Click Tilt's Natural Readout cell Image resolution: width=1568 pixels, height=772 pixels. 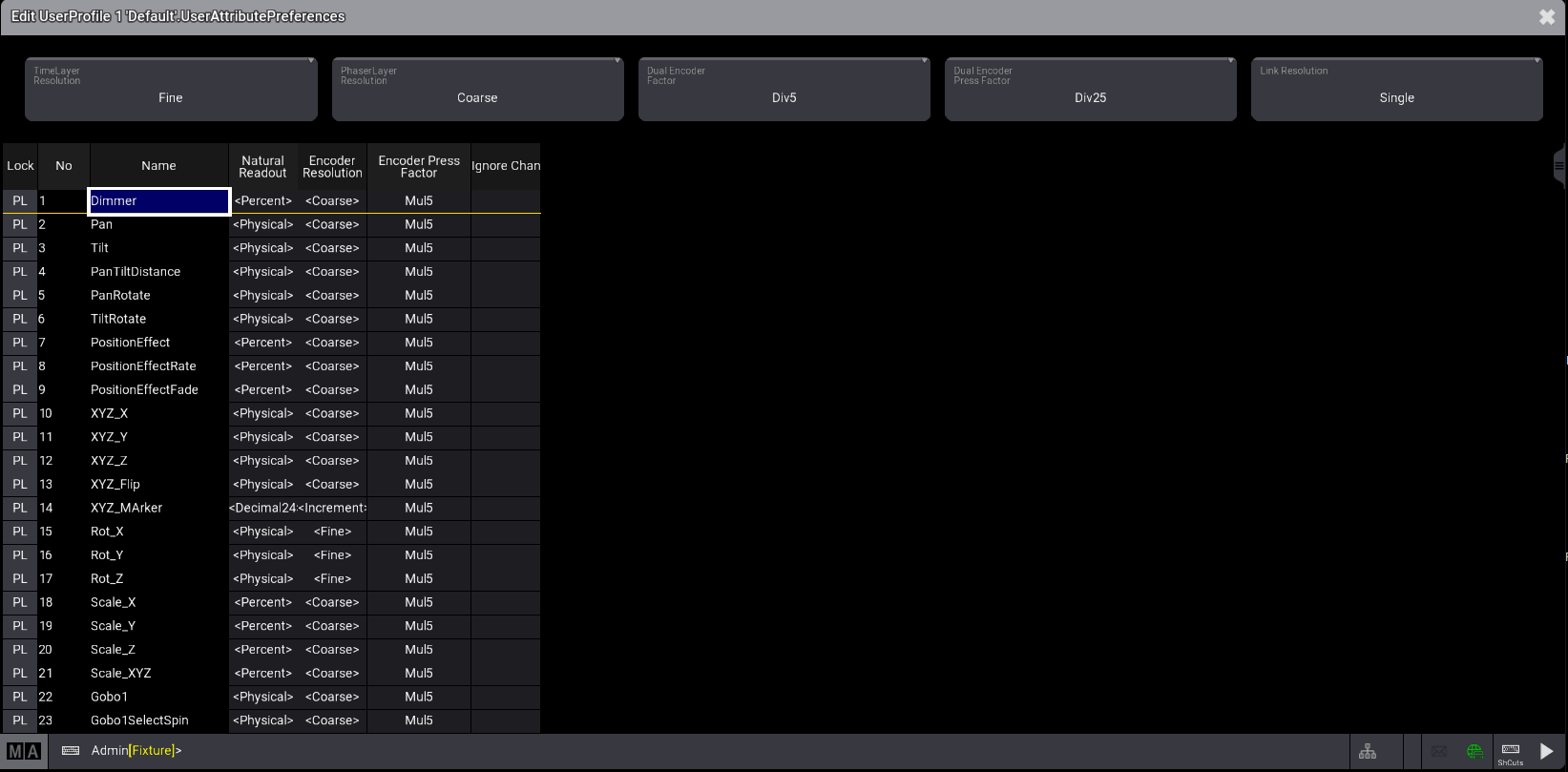pyautogui.click(x=262, y=248)
